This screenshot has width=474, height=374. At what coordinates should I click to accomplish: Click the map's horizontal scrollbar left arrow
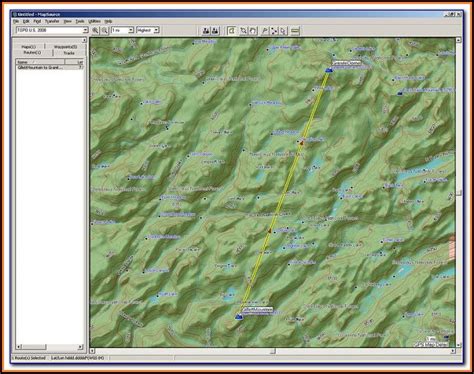[93, 351]
